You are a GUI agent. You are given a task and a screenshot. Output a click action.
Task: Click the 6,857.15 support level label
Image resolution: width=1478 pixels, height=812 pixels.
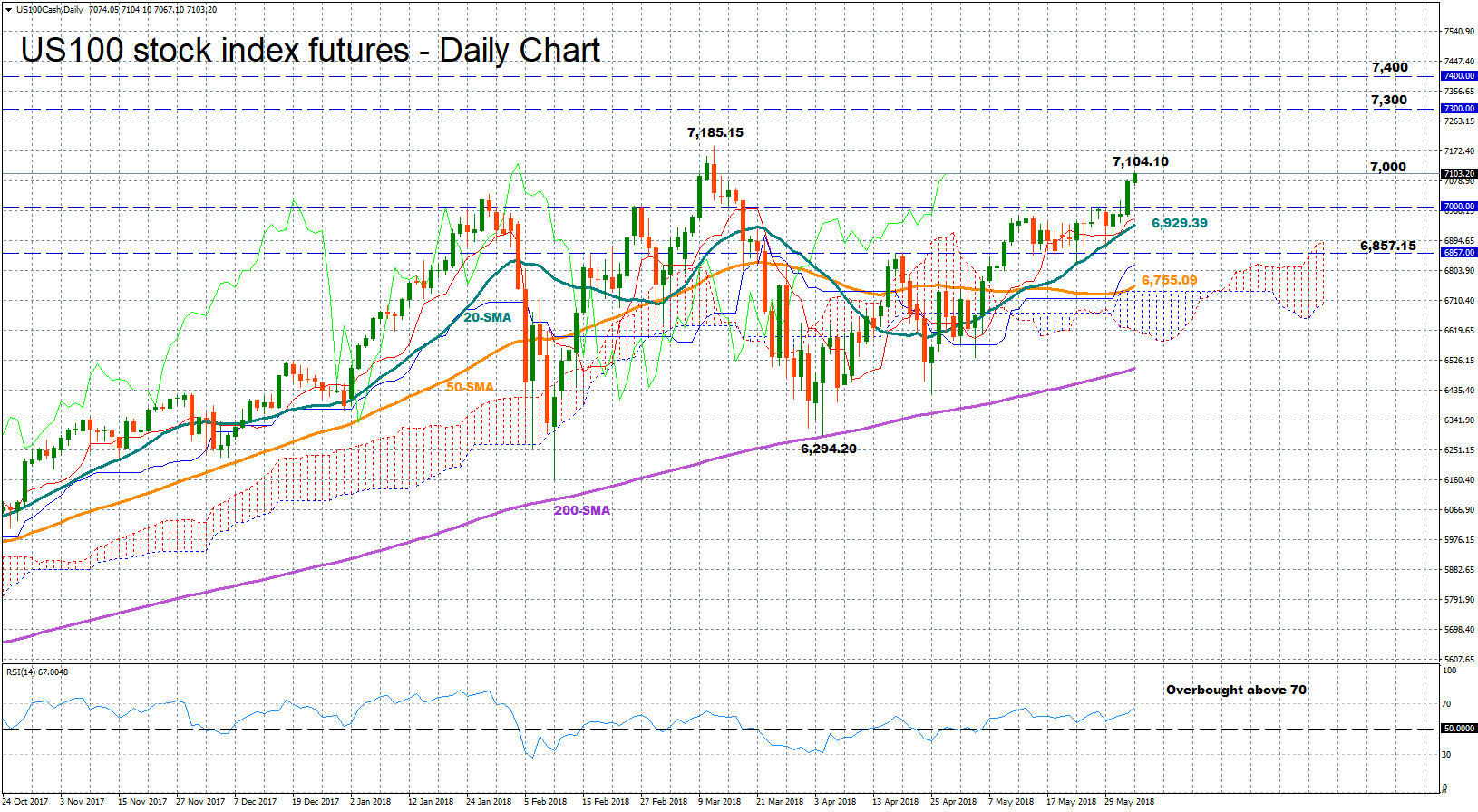(x=1387, y=246)
